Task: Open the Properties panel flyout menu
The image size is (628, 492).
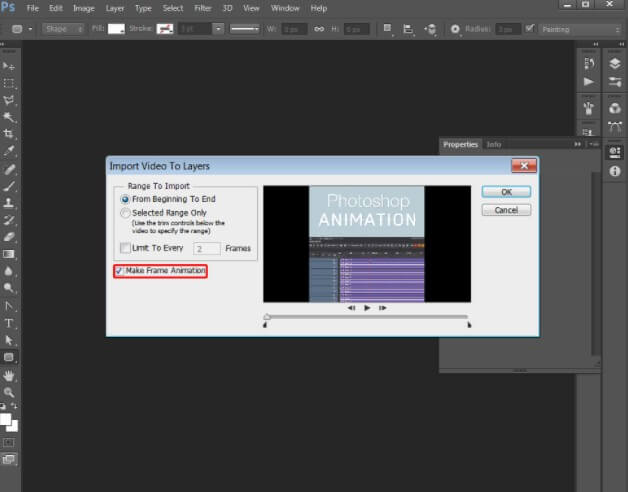Action: click(594, 144)
